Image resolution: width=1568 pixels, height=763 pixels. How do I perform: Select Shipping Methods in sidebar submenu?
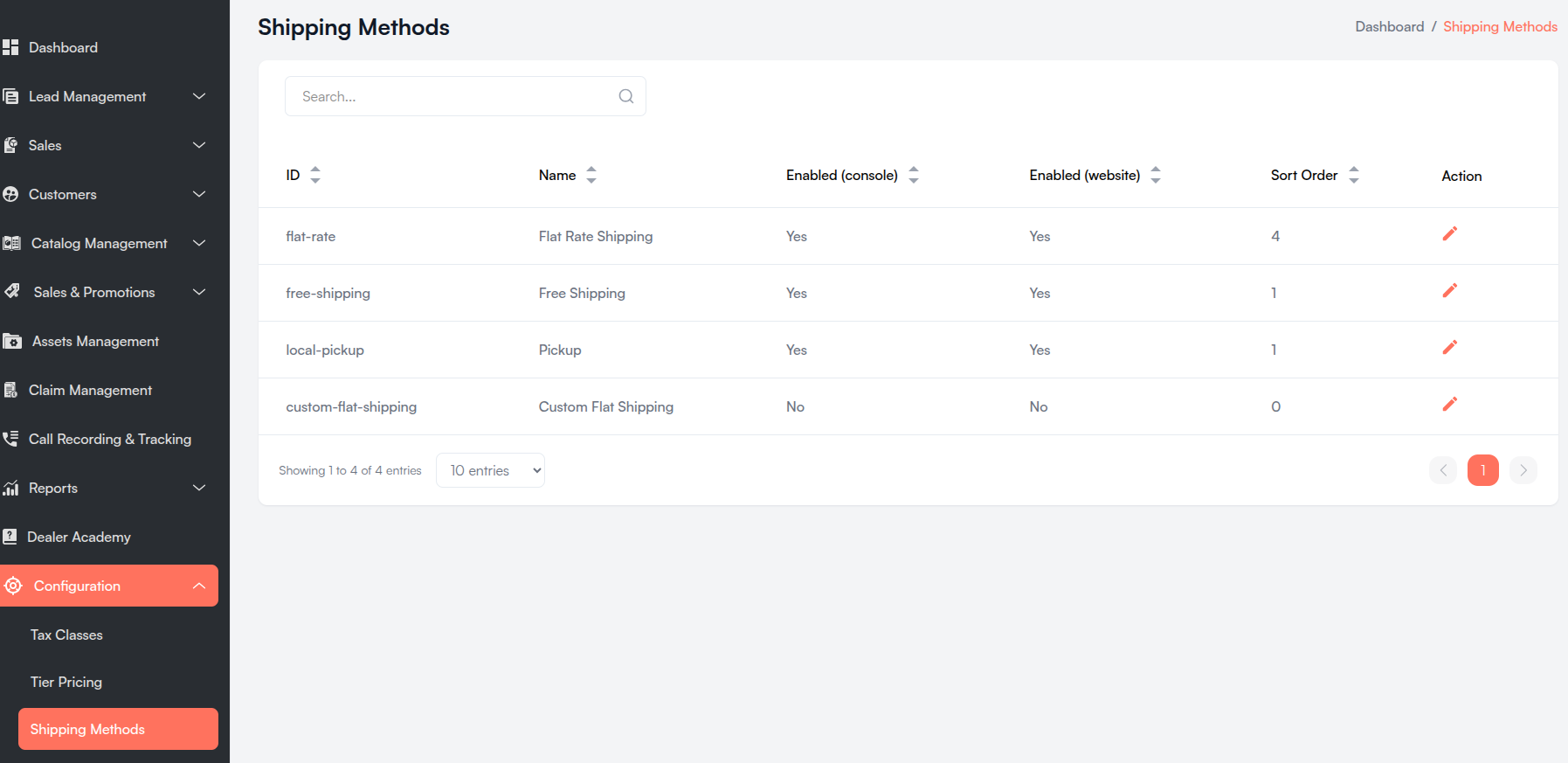pyautogui.click(x=118, y=729)
